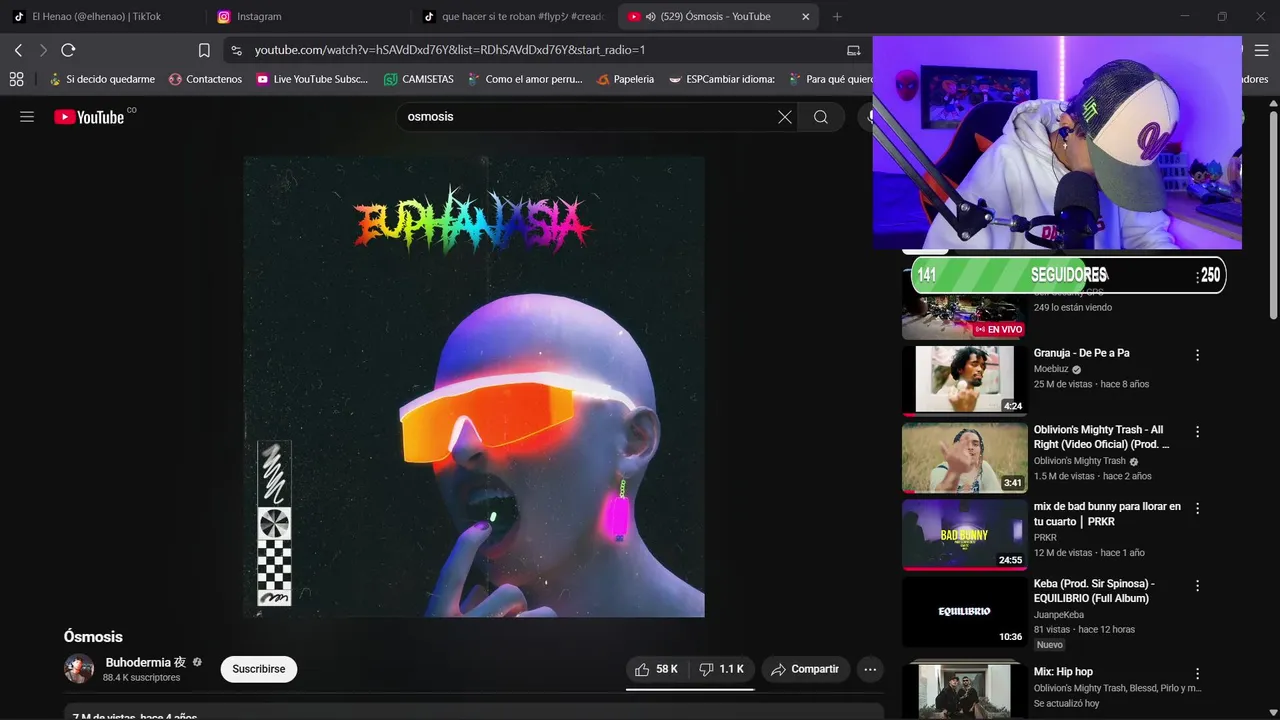
Task: Open the Contactenos bookmark
Action: pos(205,79)
